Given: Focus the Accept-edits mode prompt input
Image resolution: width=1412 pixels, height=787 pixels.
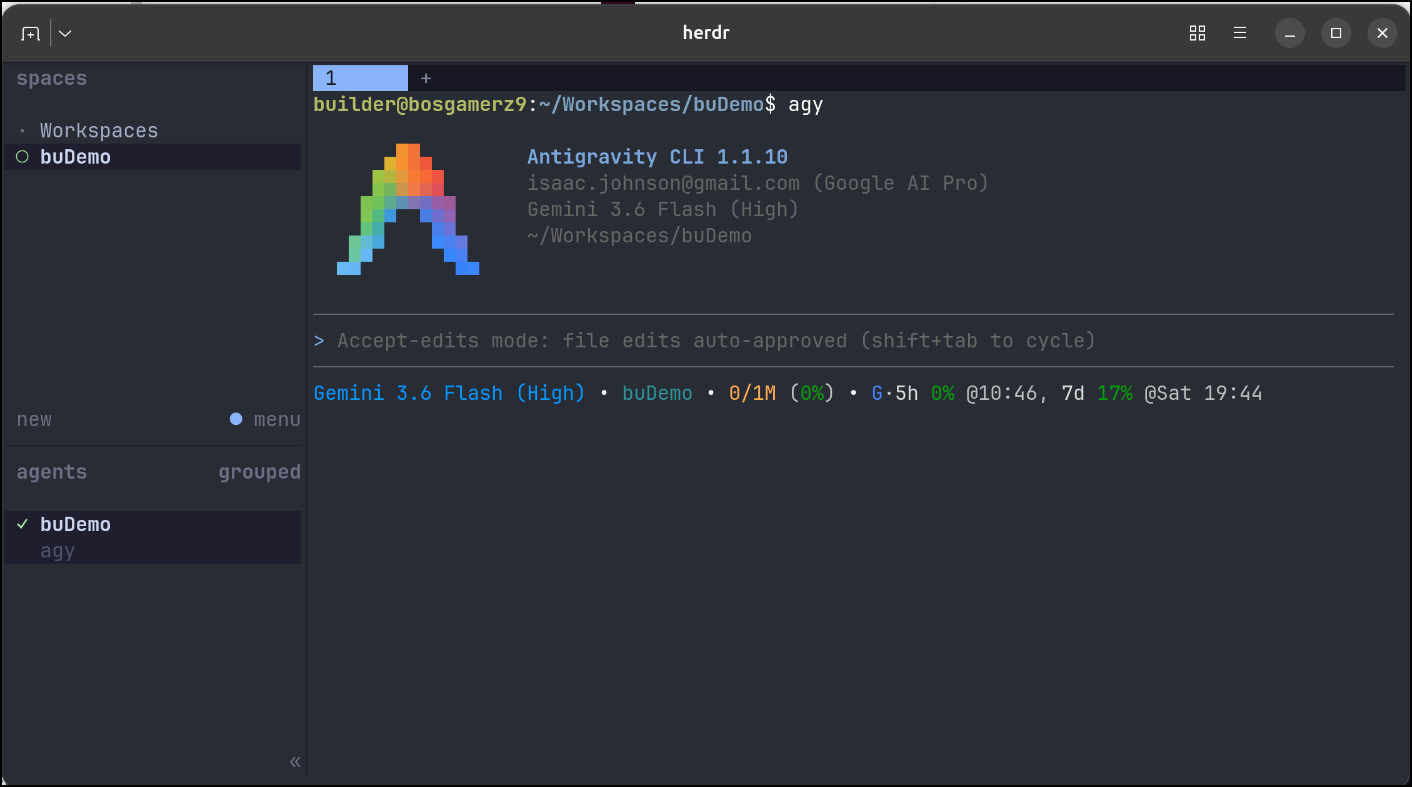Looking at the screenshot, I should click(x=853, y=341).
